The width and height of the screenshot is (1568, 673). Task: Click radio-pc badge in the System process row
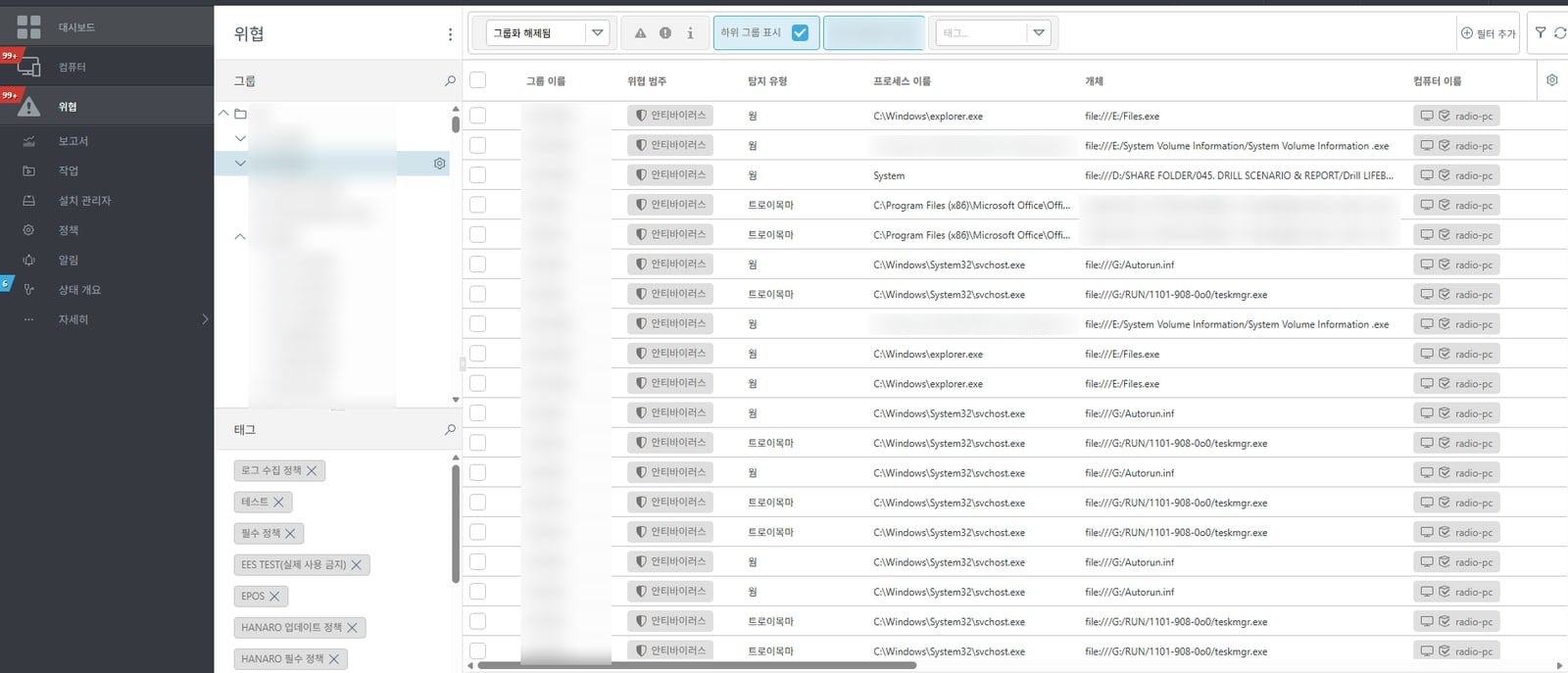1456,175
